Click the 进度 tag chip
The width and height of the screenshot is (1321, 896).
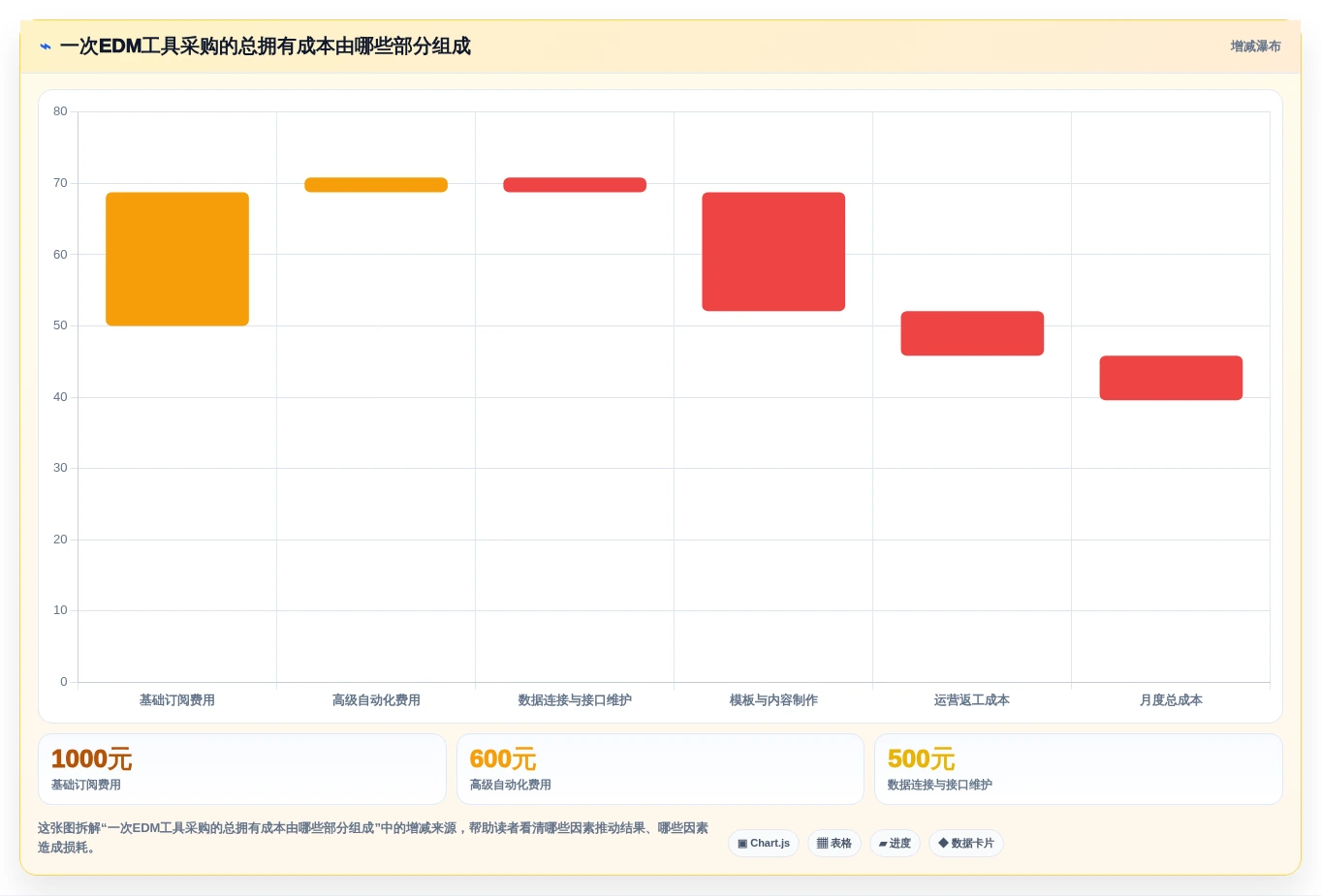pyautogui.click(x=895, y=843)
